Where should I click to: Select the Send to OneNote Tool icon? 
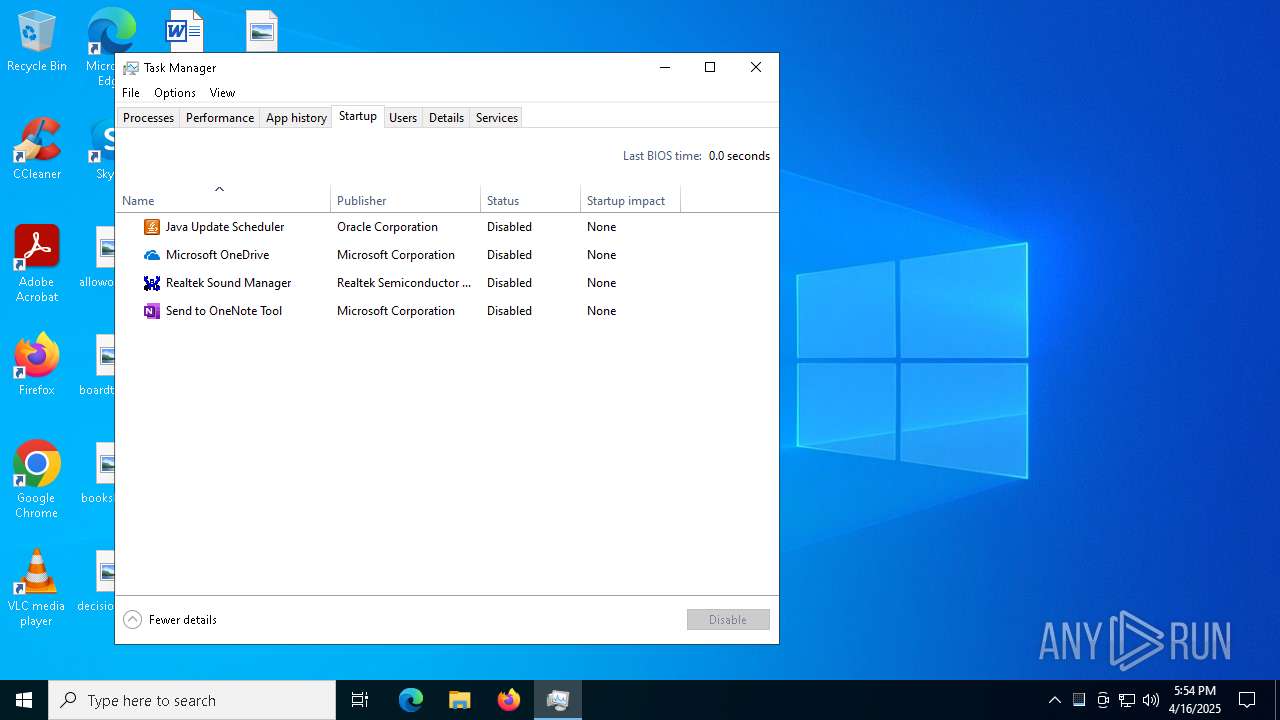coord(152,311)
